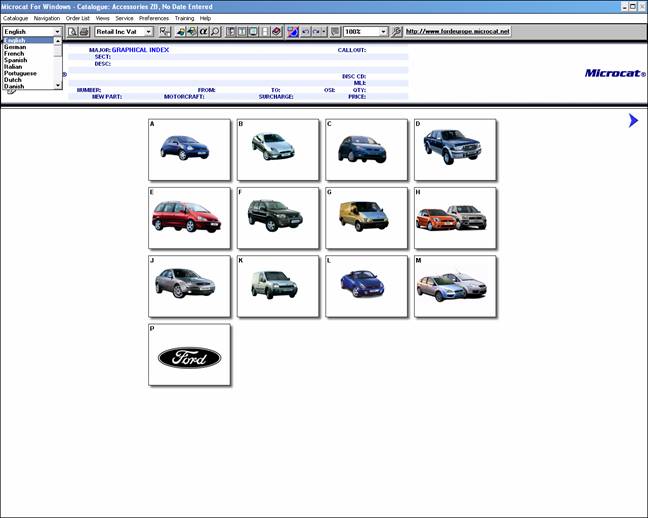Open the Preferences menu

(x=154, y=18)
